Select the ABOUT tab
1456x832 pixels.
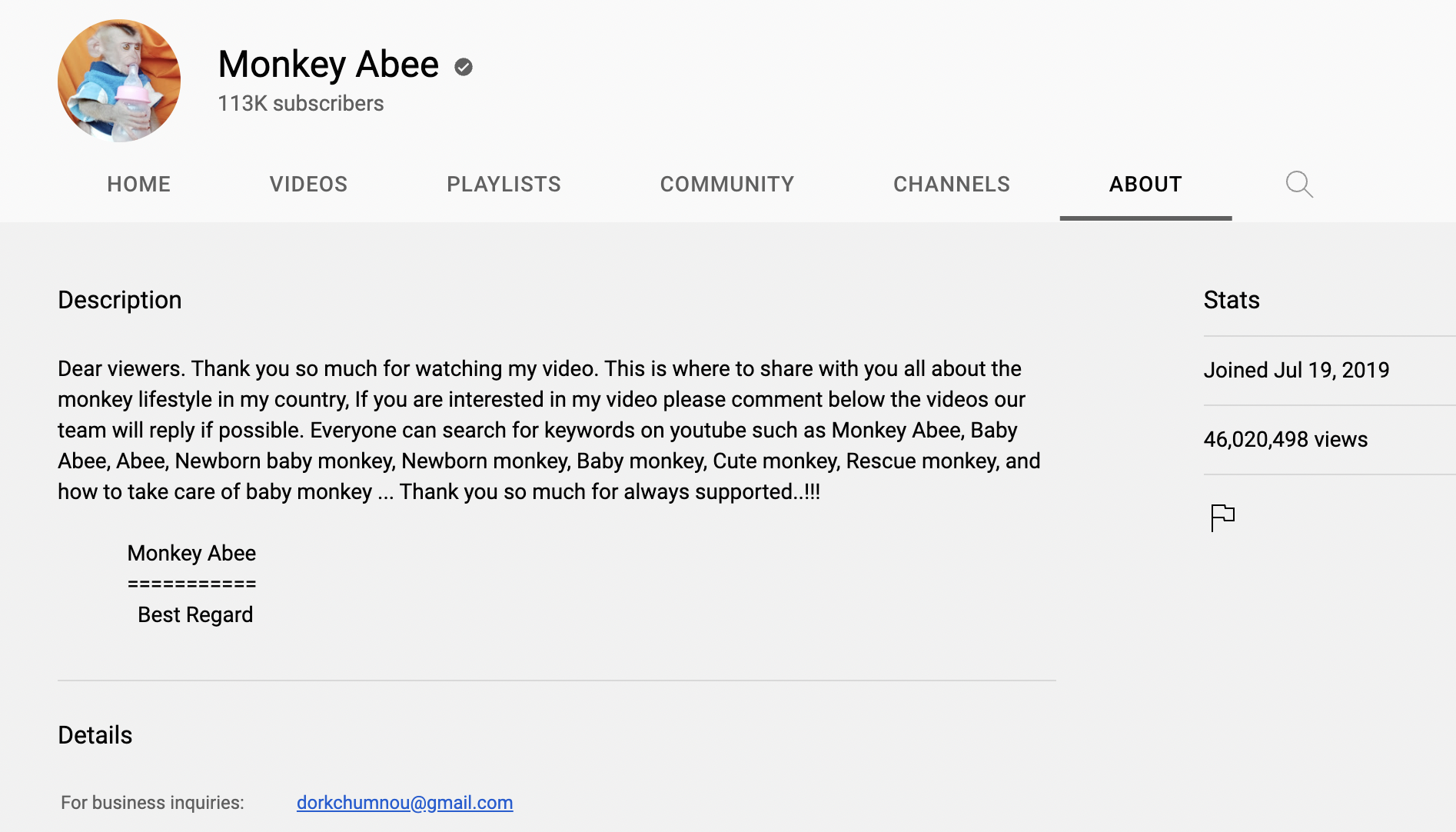(1145, 185)
